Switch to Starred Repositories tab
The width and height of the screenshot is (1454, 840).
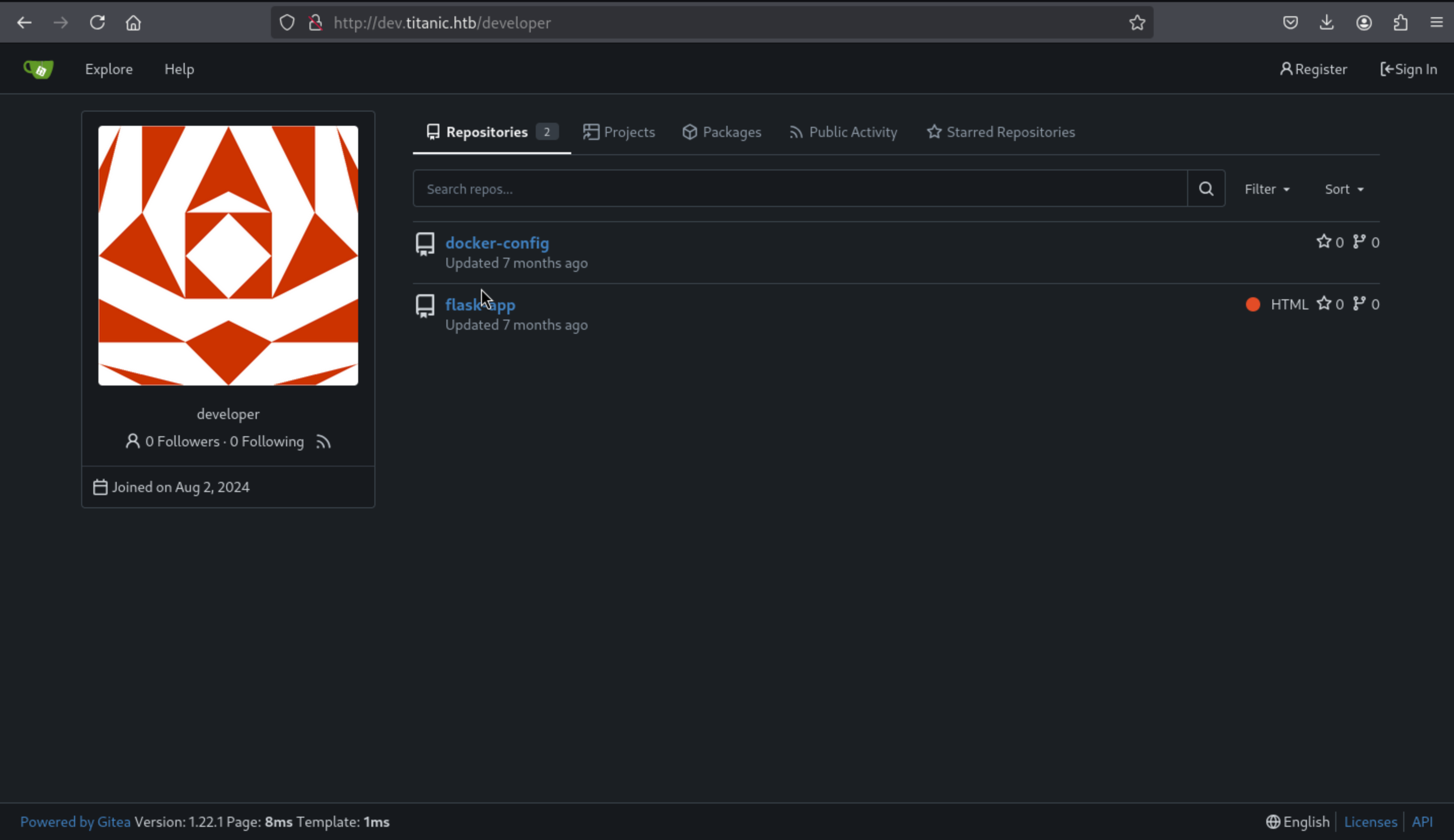[1000, 132]
